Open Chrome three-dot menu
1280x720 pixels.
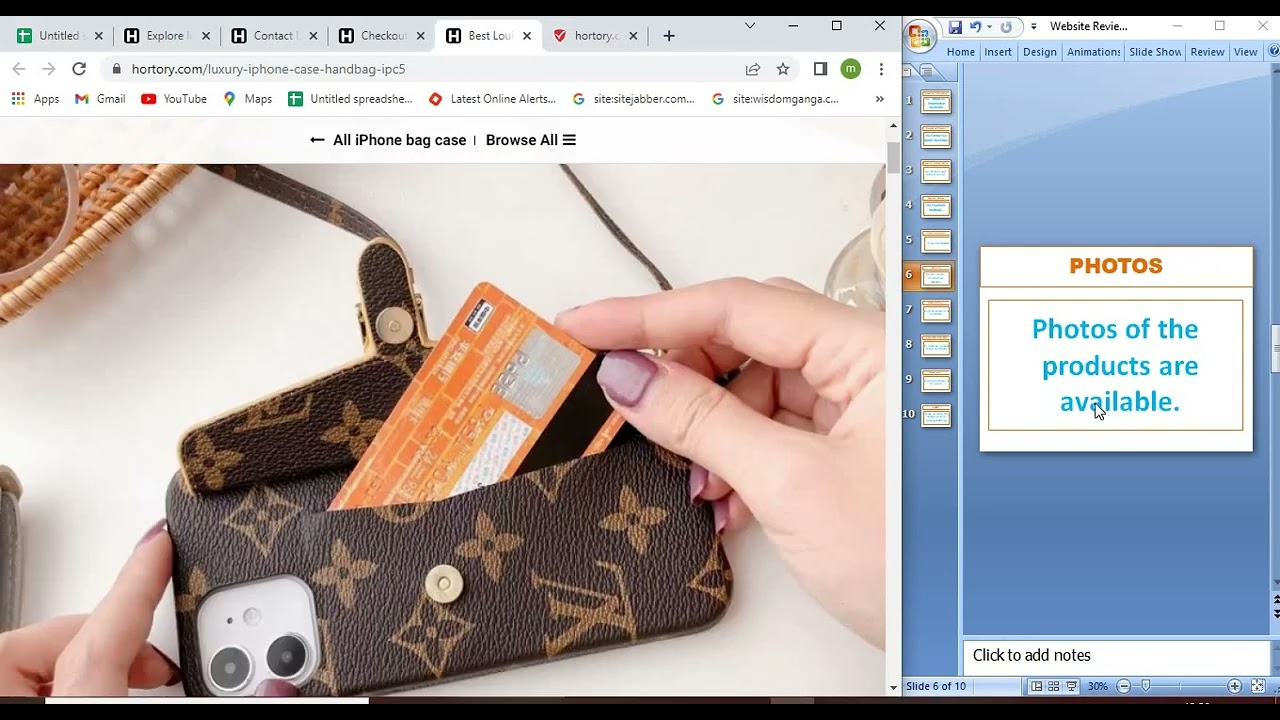click(881, 69)
